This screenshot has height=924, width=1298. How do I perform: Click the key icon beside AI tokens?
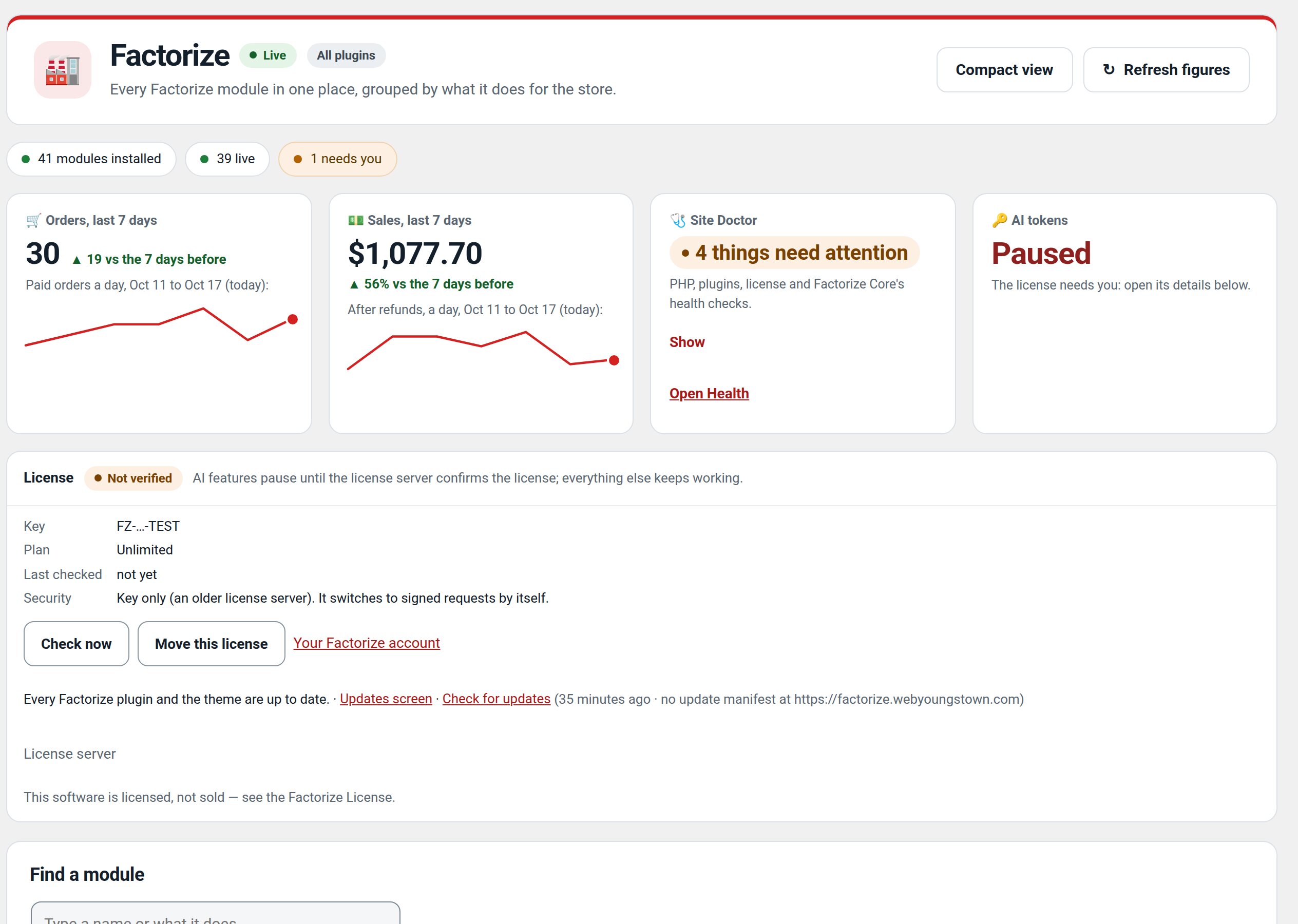point(999,220)
